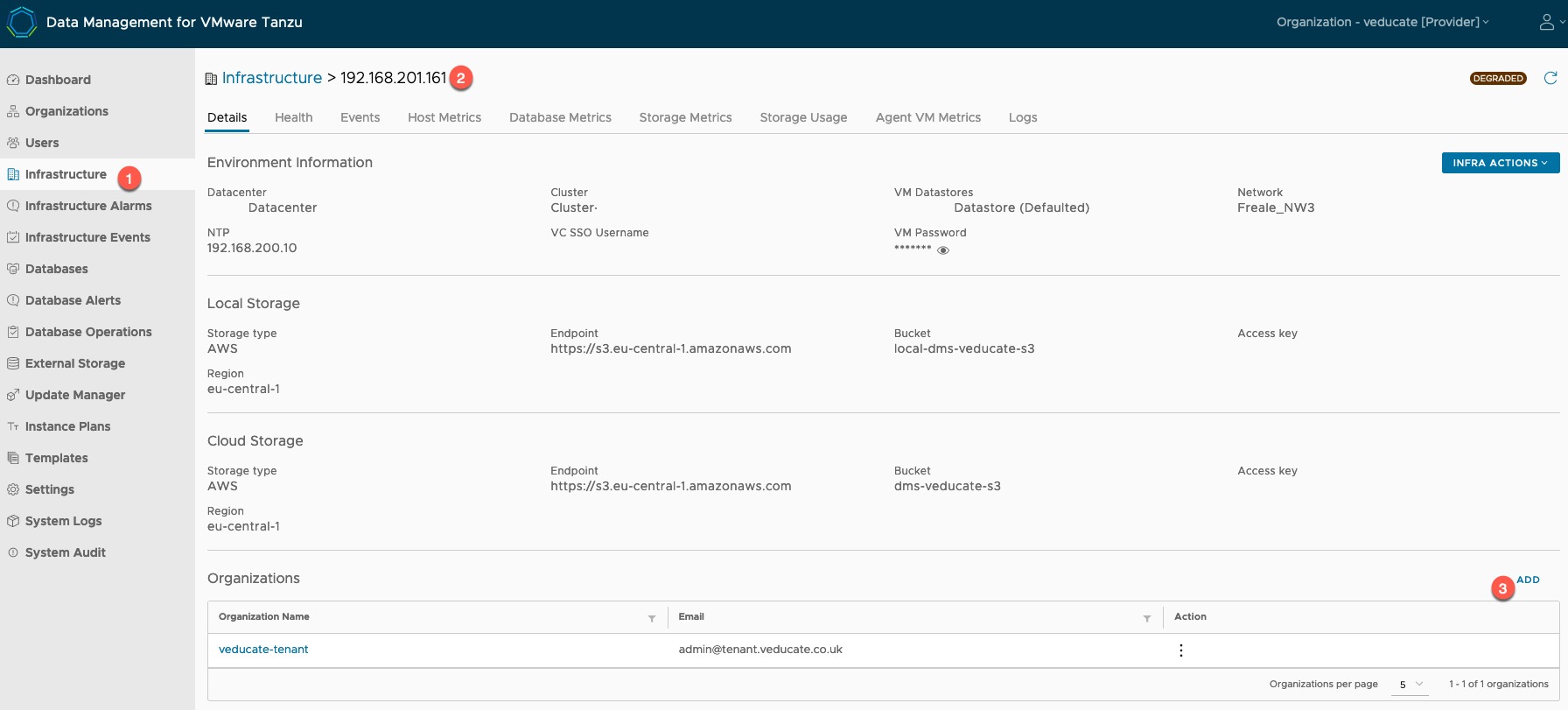Click the Infrastructure sidebar icon

point(13,174)
